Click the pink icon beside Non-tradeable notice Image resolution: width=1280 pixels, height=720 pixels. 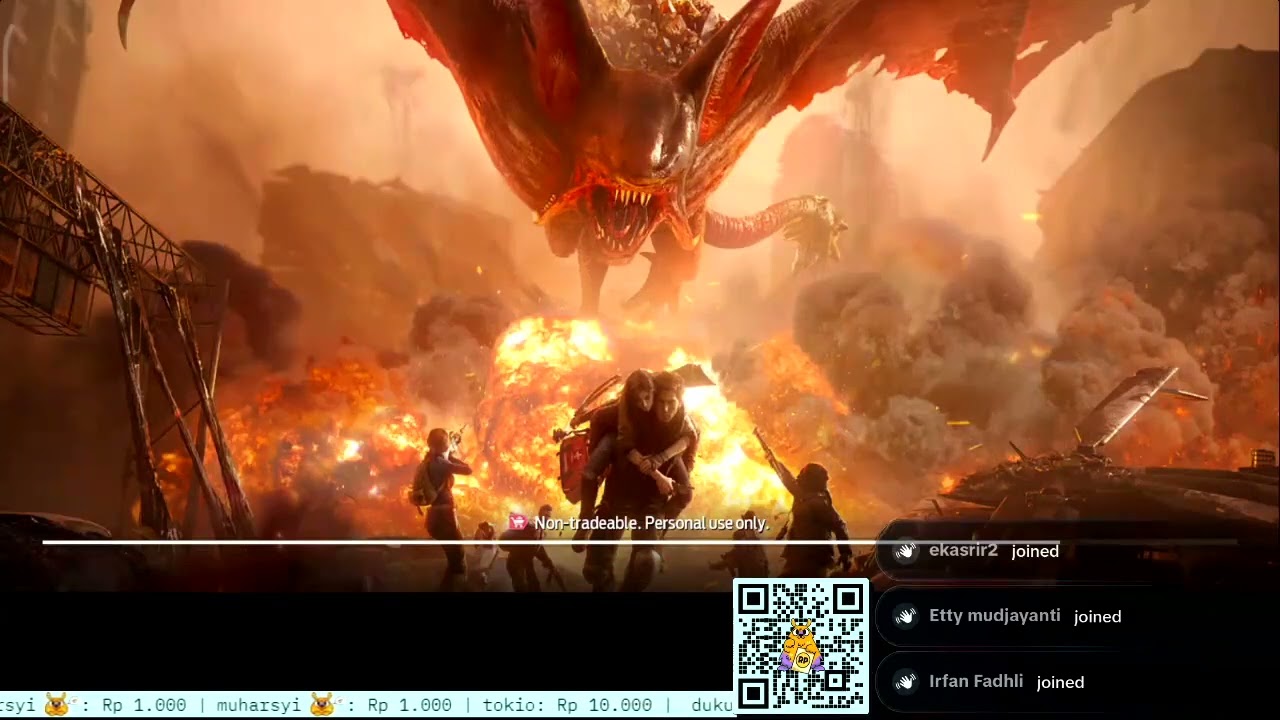(x=518, y=522)
